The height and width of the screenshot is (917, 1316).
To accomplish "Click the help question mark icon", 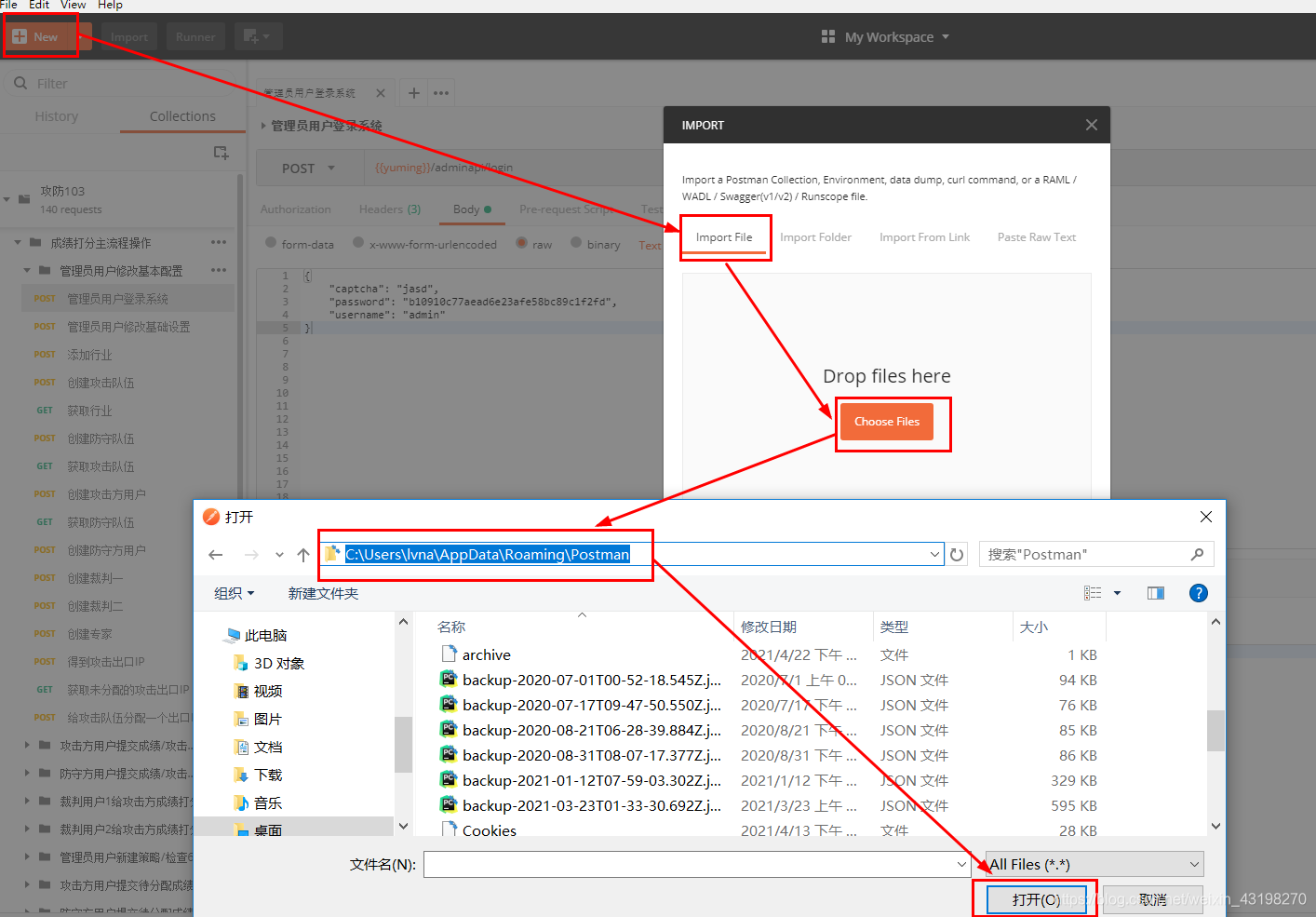I will pos(1199,593).
